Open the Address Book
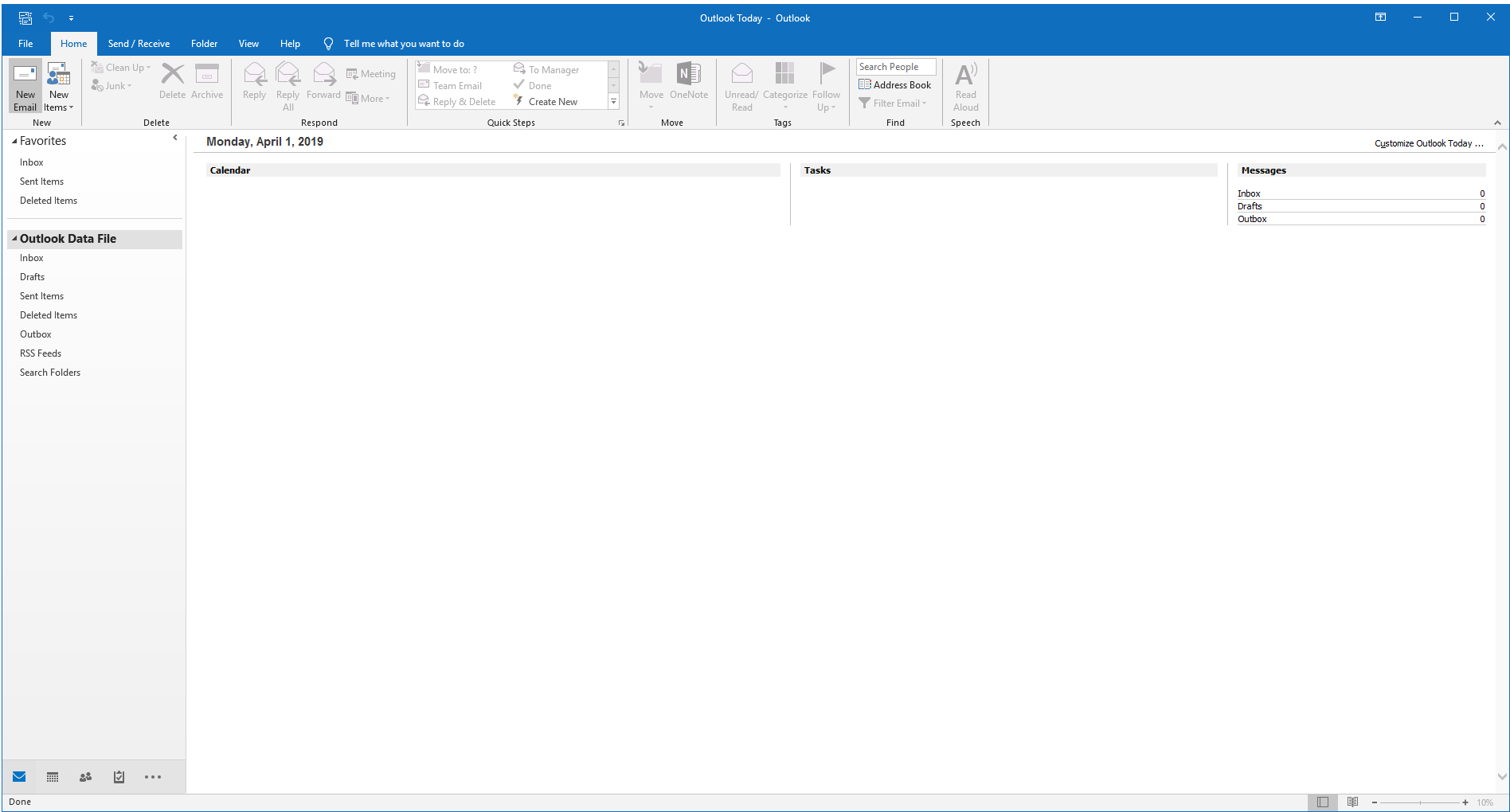The width and height of the screenshot is (1510, 812). (x=895, y=84)
